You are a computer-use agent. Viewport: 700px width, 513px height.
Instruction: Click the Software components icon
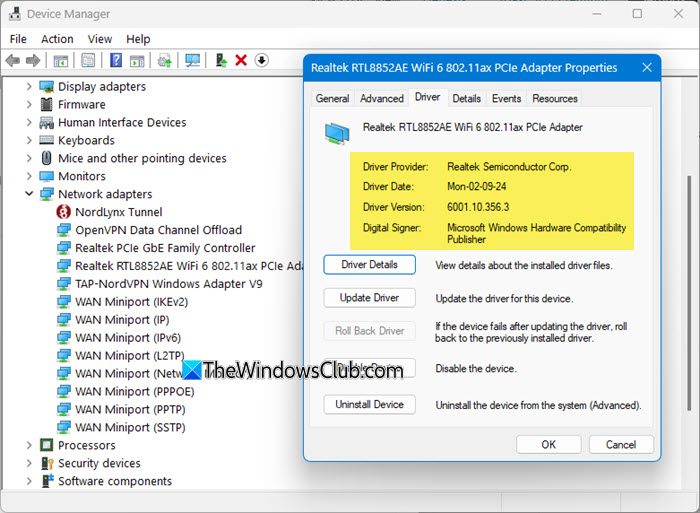pos(47,481)
